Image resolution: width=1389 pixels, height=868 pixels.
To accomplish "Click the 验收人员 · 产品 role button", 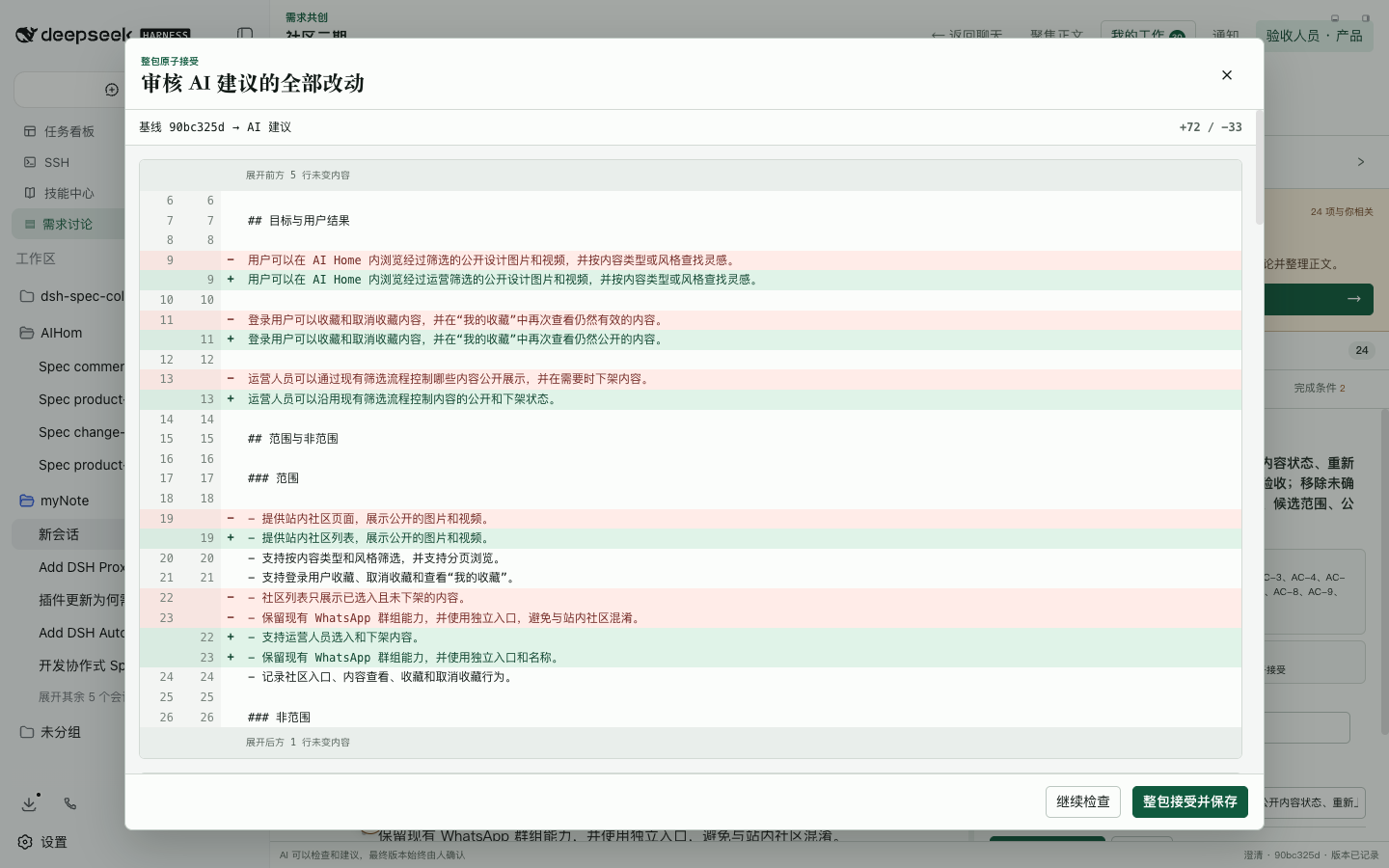I will [1314, 36].
